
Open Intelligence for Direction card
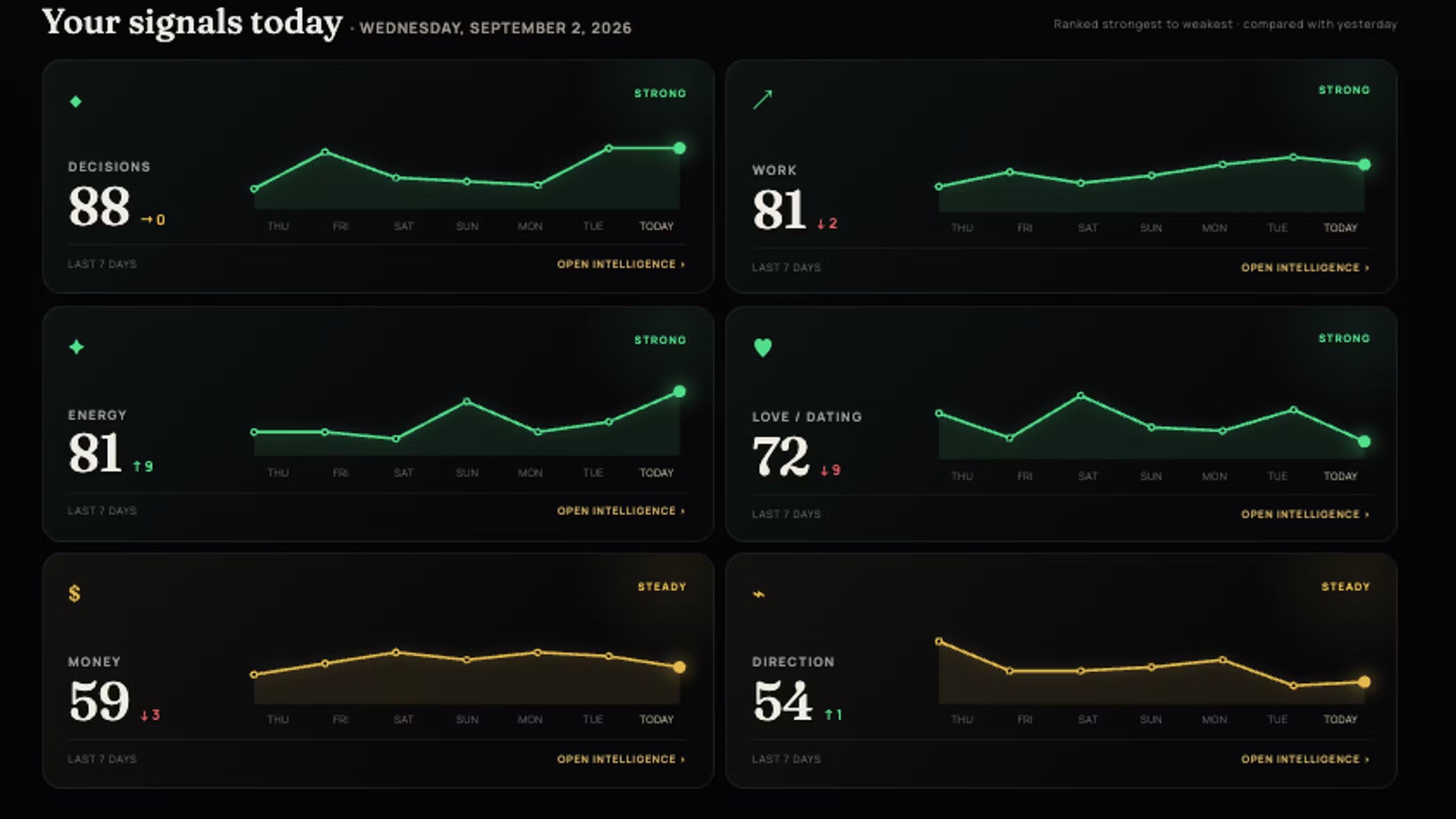[1305, 759]
